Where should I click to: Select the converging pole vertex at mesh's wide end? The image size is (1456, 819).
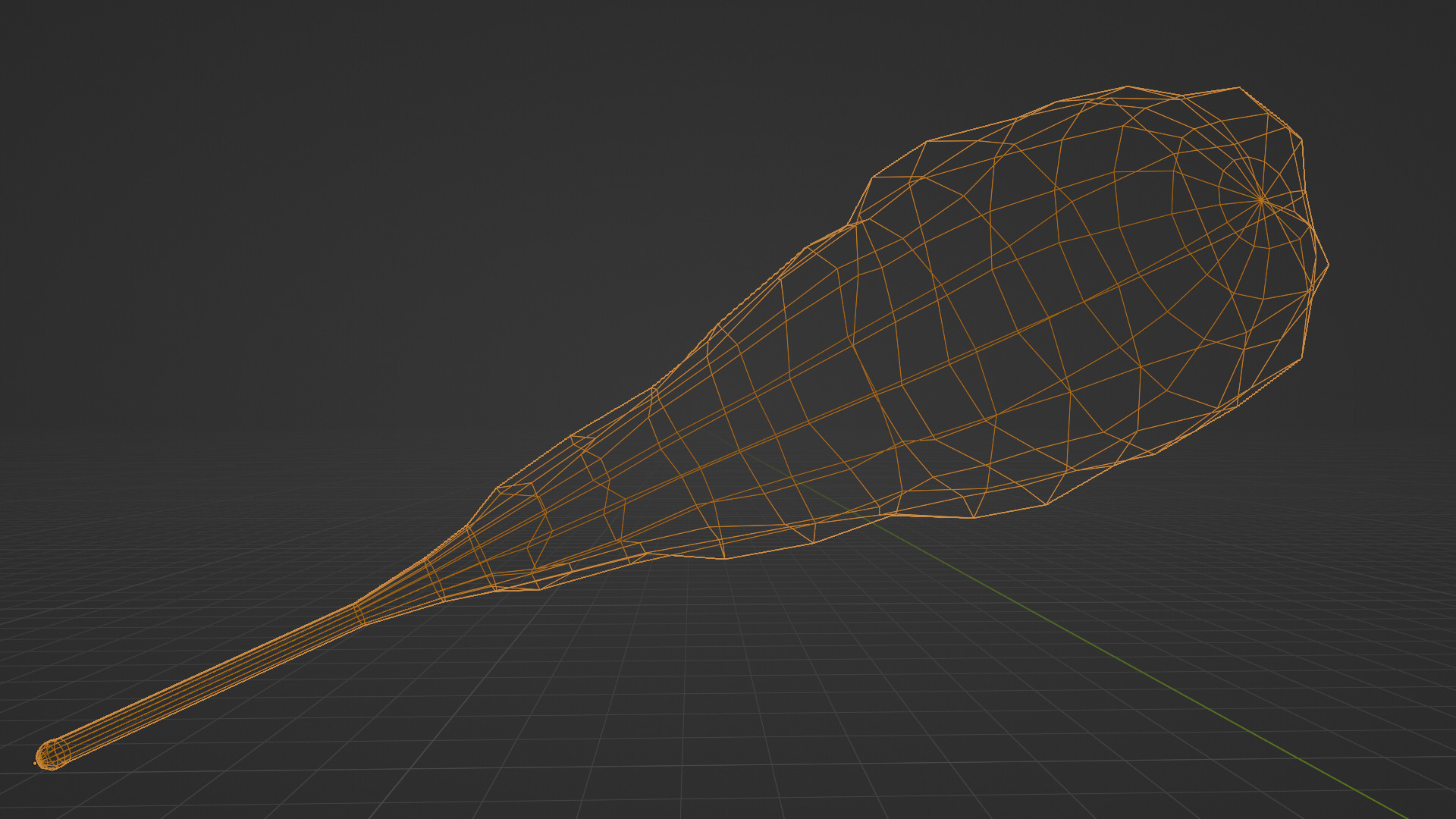pyautogui.click(x=1261, y=199)
